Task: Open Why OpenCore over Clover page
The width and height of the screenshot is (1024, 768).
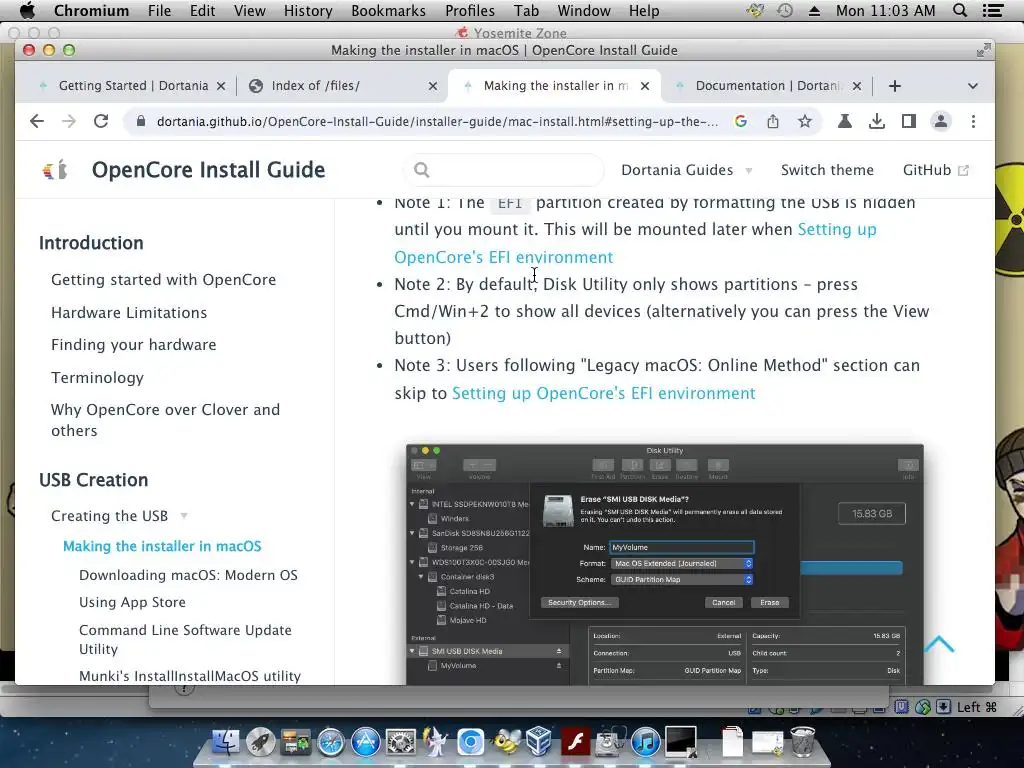Action: [x=165, y=420]
